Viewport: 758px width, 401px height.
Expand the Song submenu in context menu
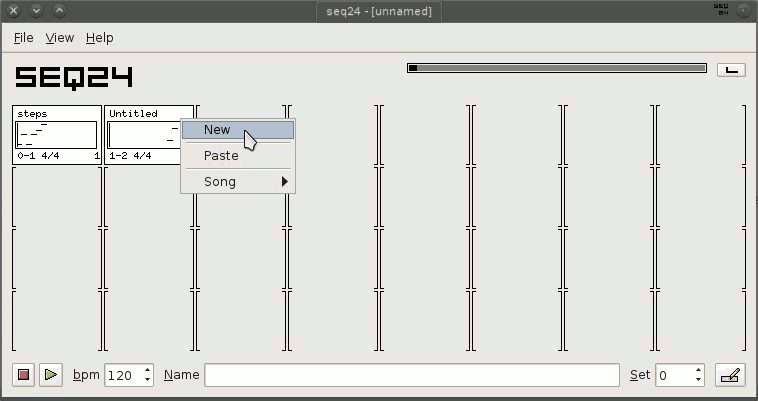tap(237, 182)
